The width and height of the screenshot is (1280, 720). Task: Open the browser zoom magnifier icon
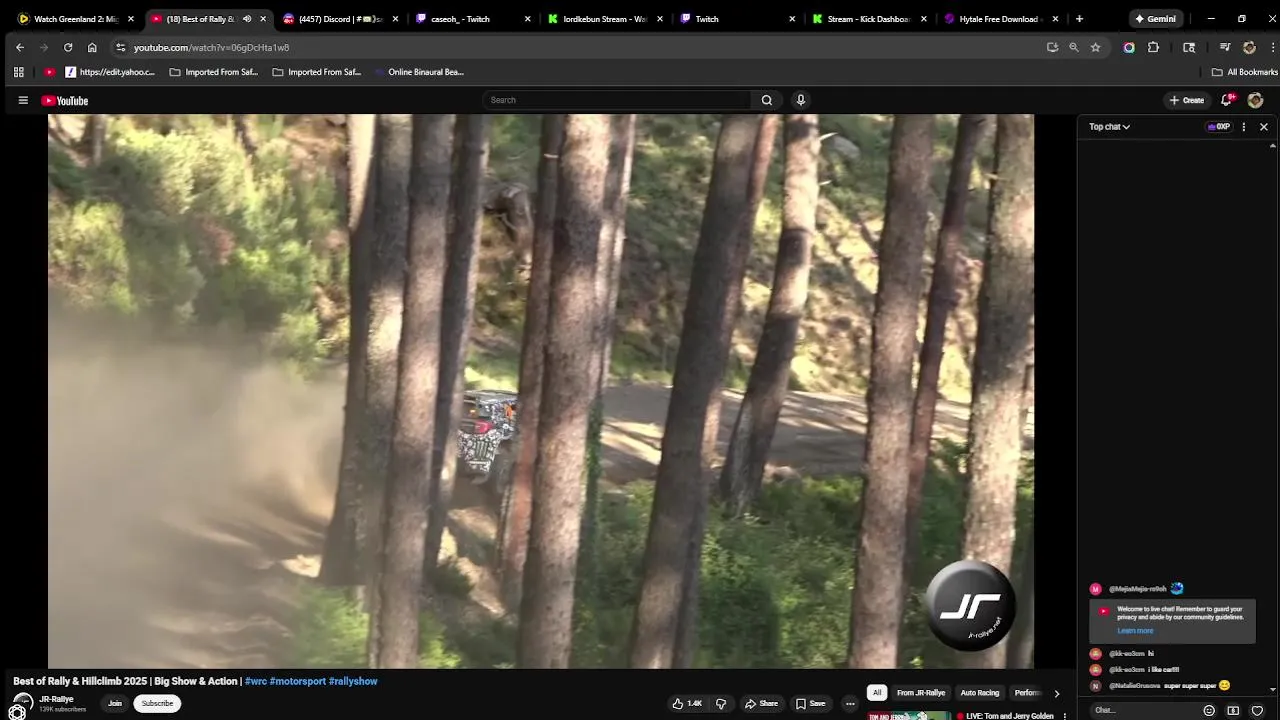pyautogui.click(x=1074, y=47)
